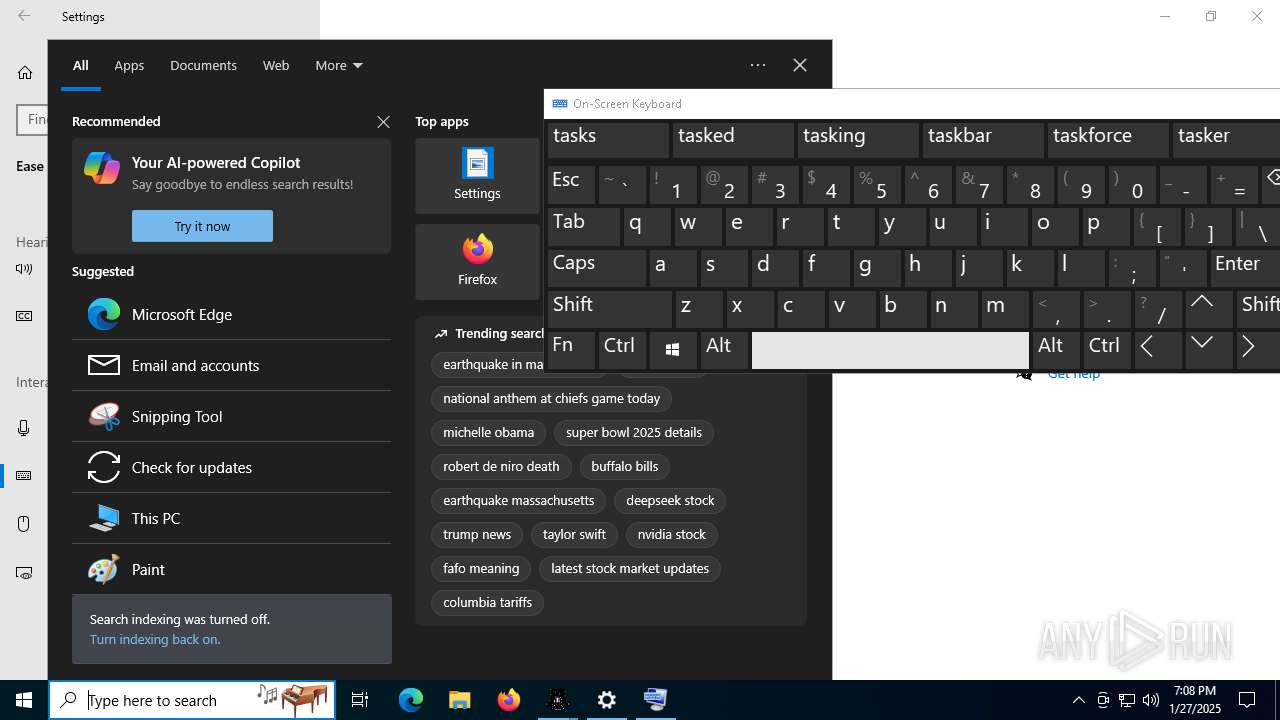Image resolution: width=1280 pixels, height=720 pixels.
Task: Toggle Fn key on On-Screen Keyboard
Action: point(571,350)
